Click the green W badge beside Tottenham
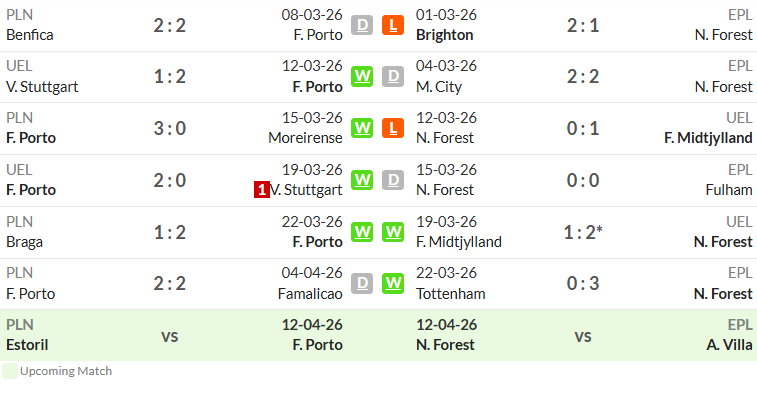 click(393, 283)
